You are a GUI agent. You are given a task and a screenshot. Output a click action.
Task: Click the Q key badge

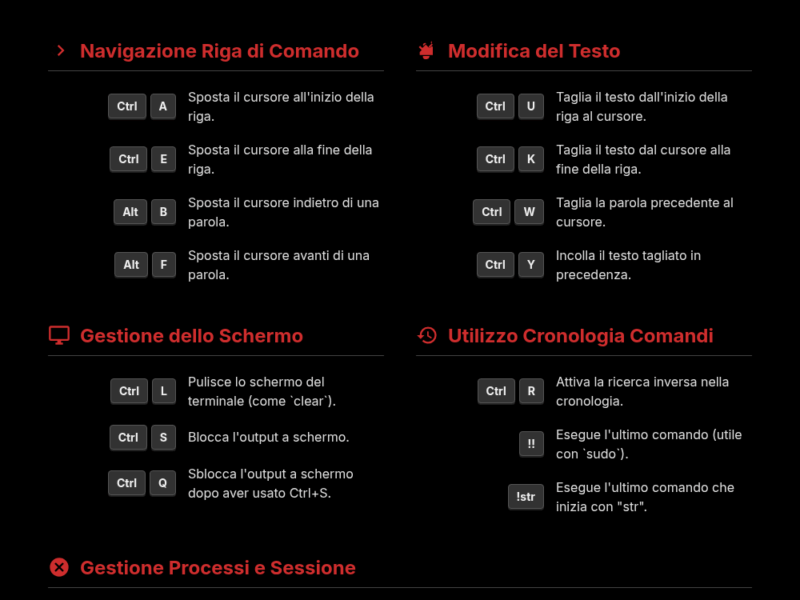tap(162, 483)
